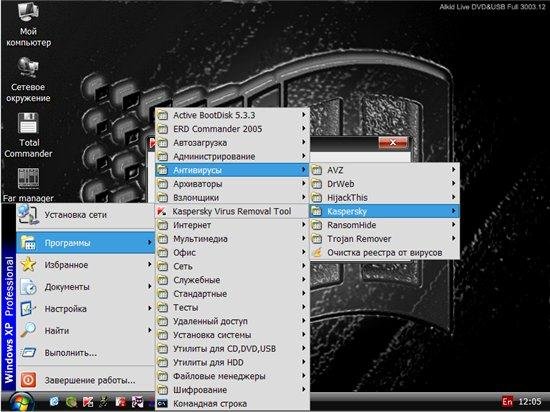Viewport: 550px width, 412px height.
Task: Click the console icon next to Командная строка
Action: (x=162, y=404)
